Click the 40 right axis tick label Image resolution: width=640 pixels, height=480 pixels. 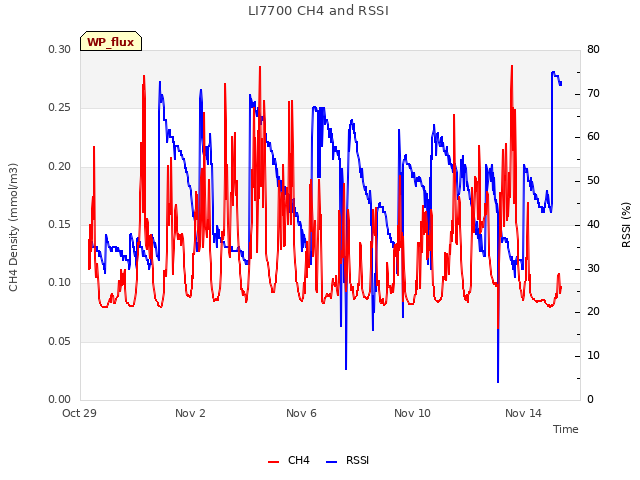tap(593, 224)
